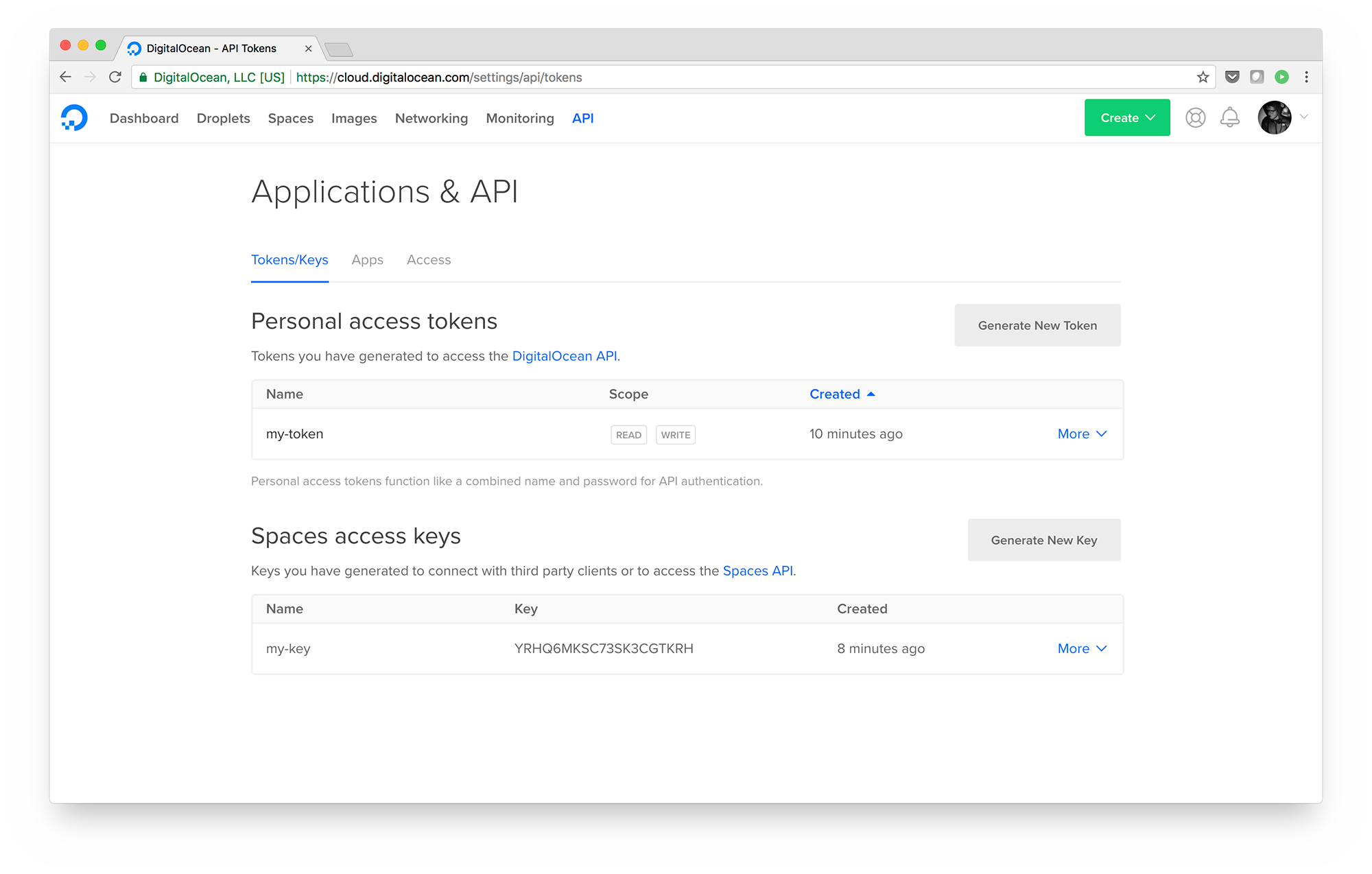Image resolution: width=1372 pixels, height=874 pixels.
Task: Follow the Spaces API link
Action: [x=758, y=571]
